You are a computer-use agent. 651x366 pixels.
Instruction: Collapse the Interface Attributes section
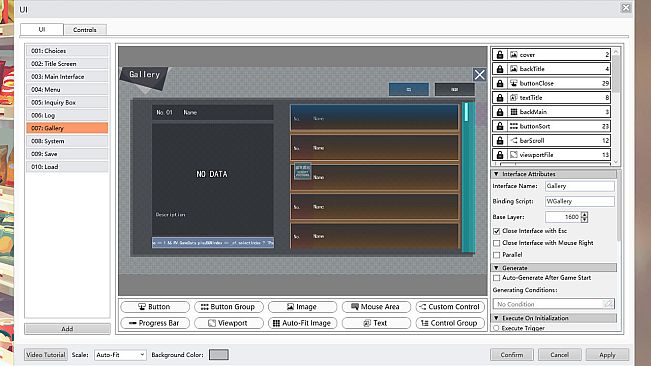click(496, 174)
